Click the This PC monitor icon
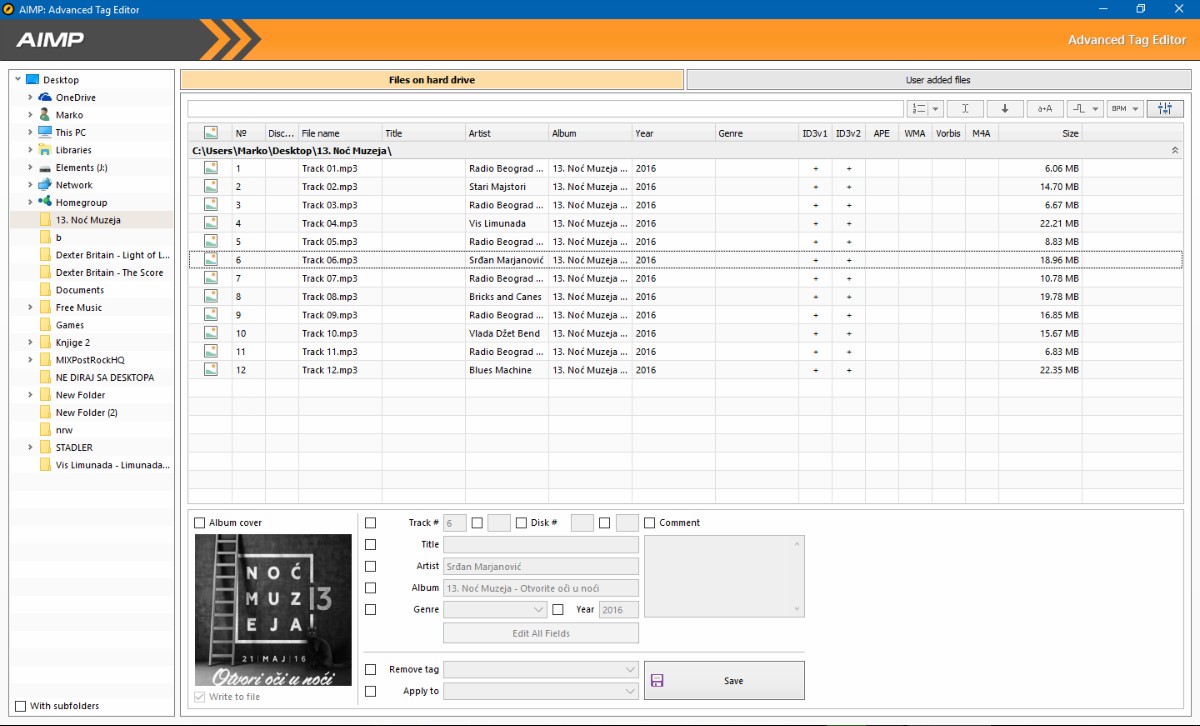Image resolution: width=1200 pixels, height=726 pixels. pos(45,132)
